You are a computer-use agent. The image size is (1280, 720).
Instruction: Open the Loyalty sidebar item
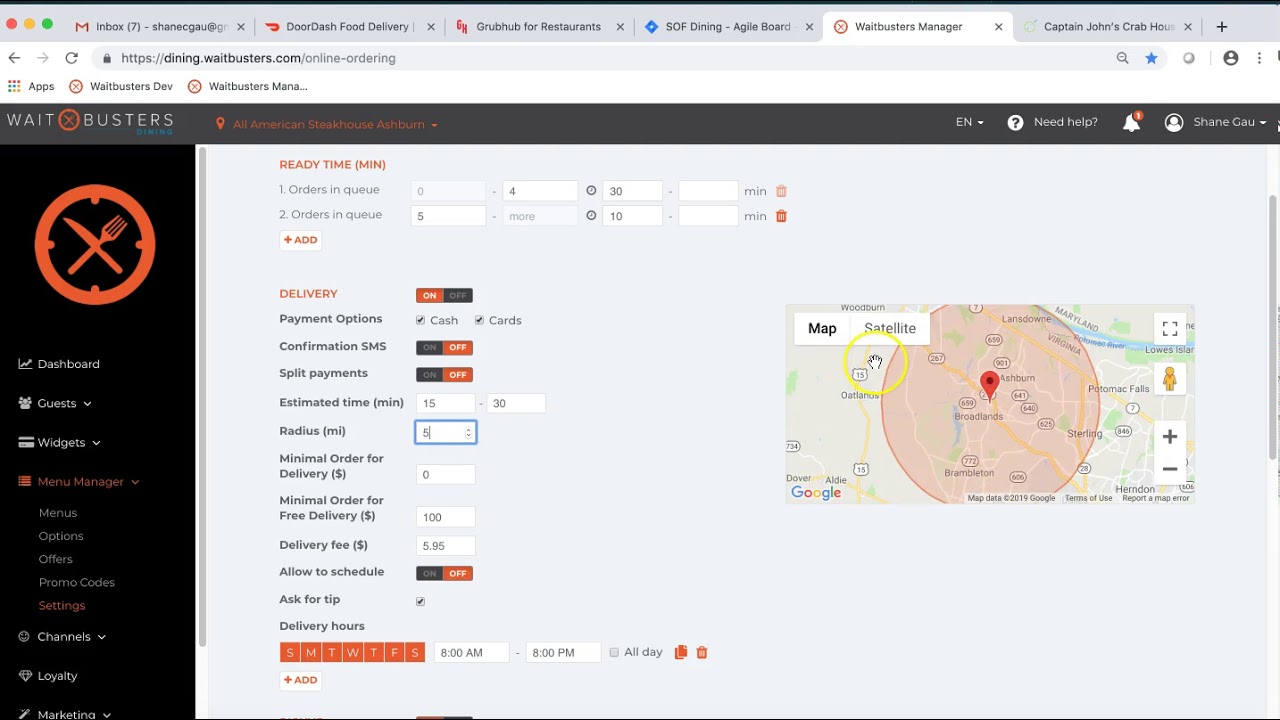(48, 676)
